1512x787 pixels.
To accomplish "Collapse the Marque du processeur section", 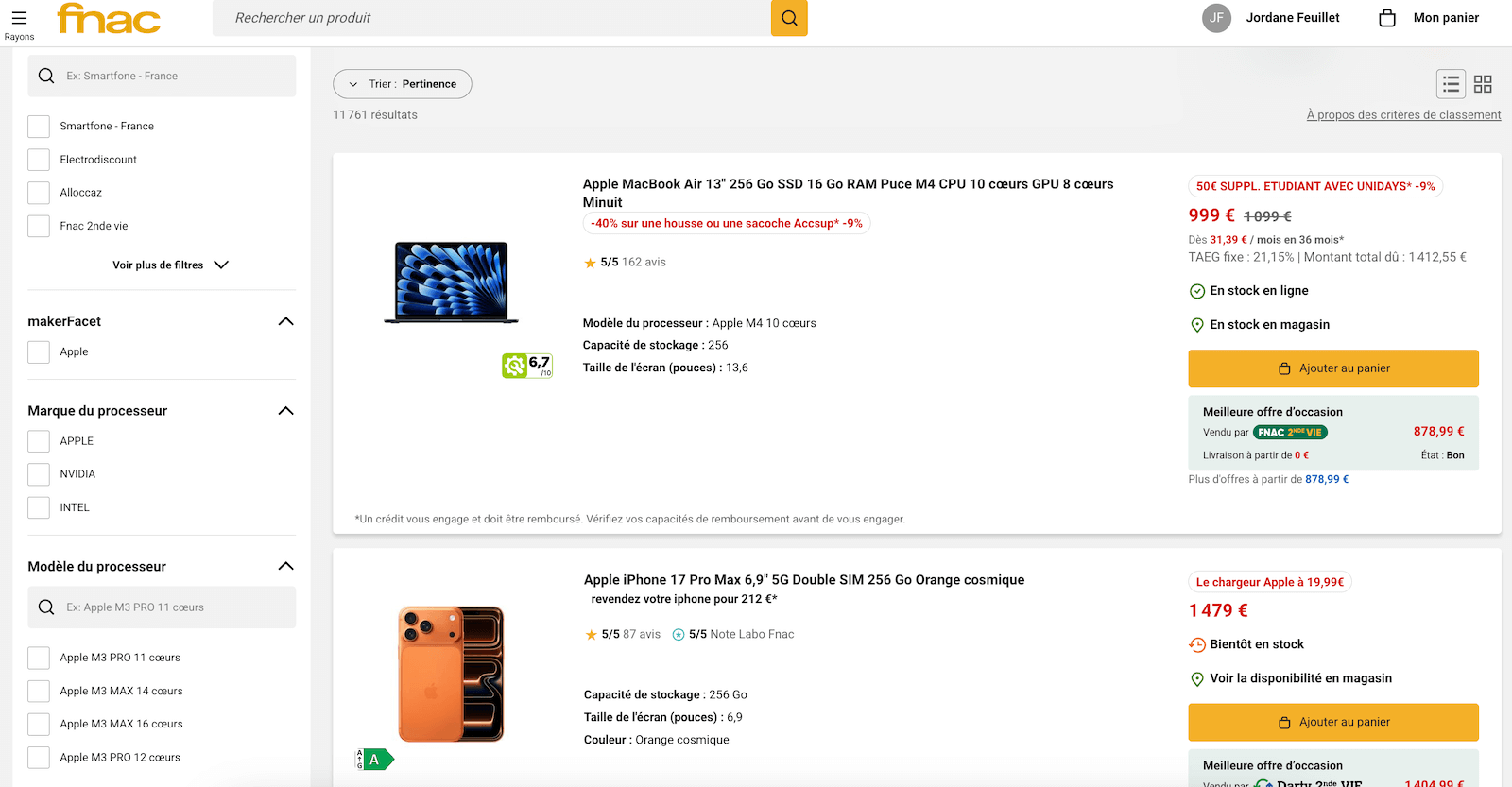I will 285,410.
